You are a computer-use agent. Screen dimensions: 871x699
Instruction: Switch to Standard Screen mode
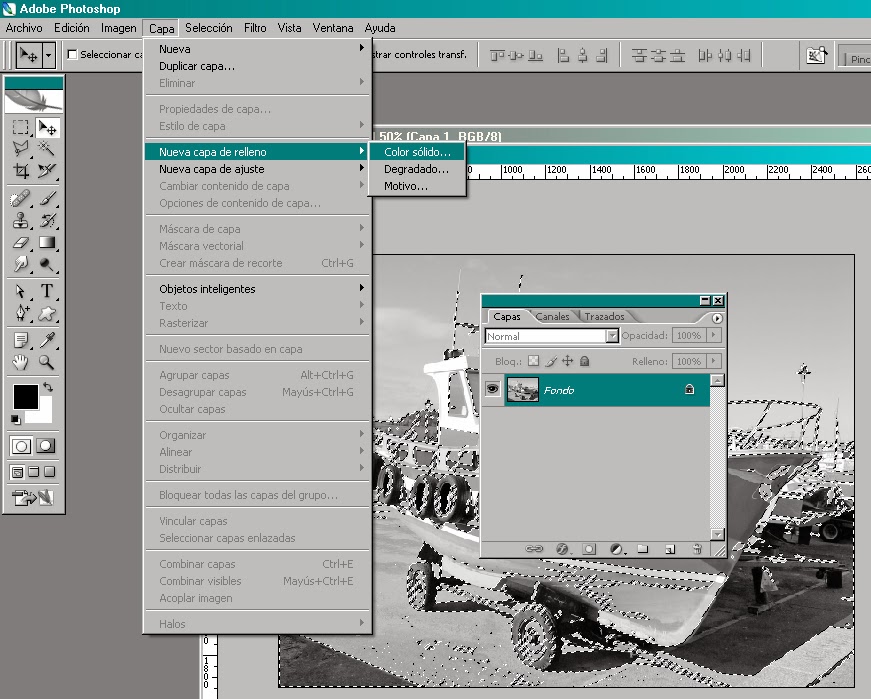point(17,472)
